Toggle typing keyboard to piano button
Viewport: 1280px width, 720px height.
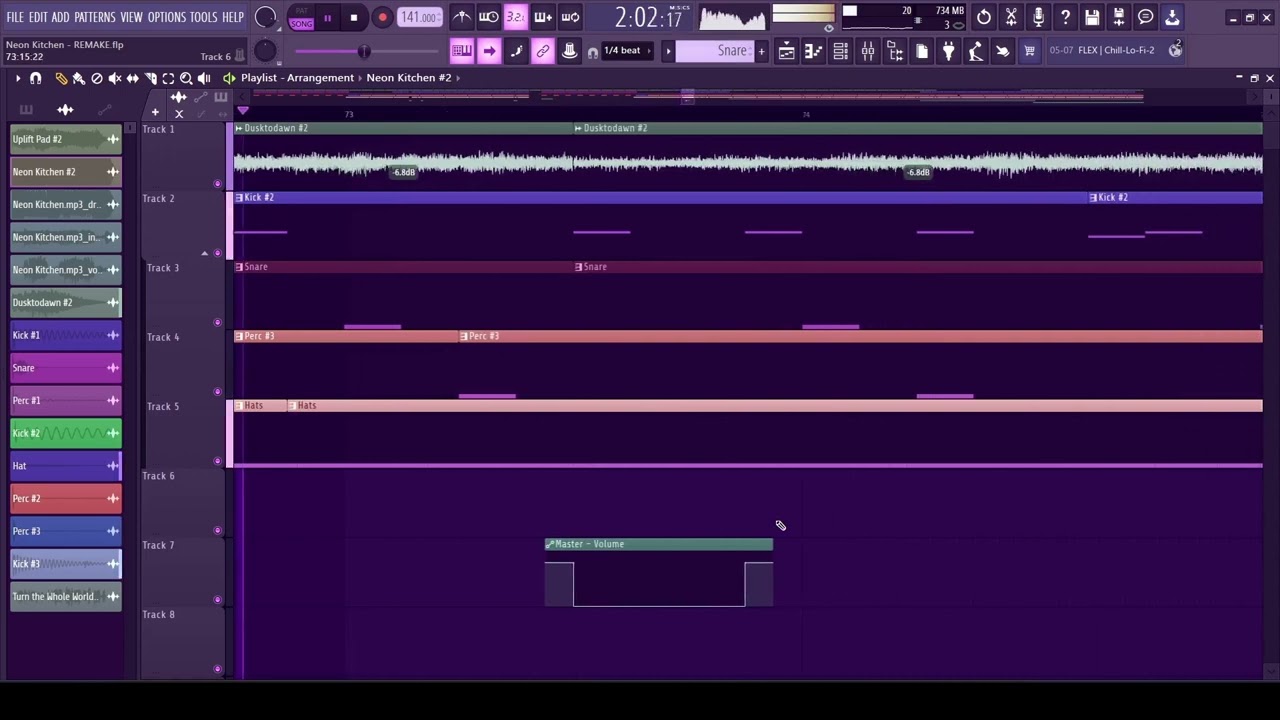point(461,51)
